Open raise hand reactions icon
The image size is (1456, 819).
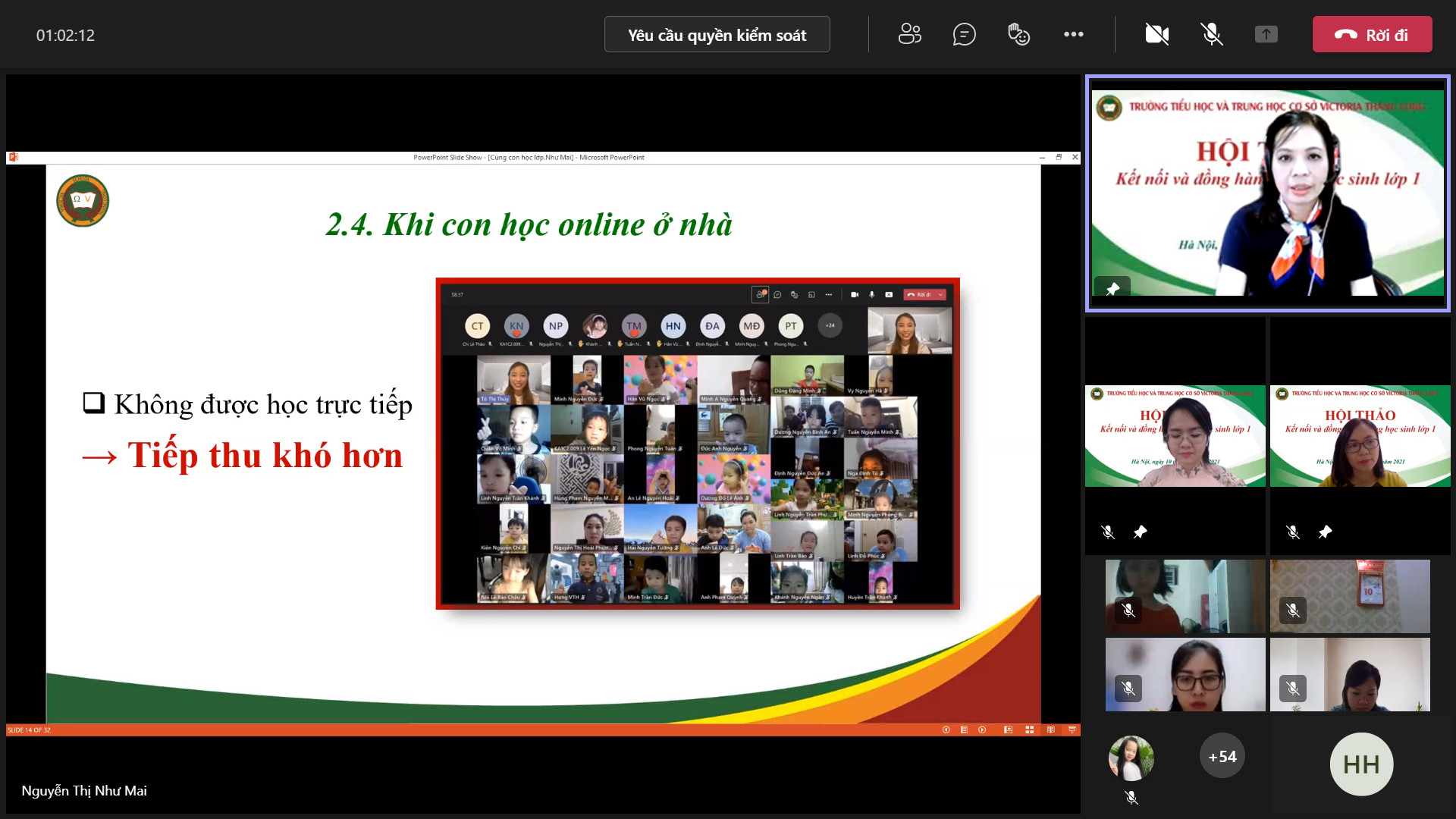tap(1018, 34)
